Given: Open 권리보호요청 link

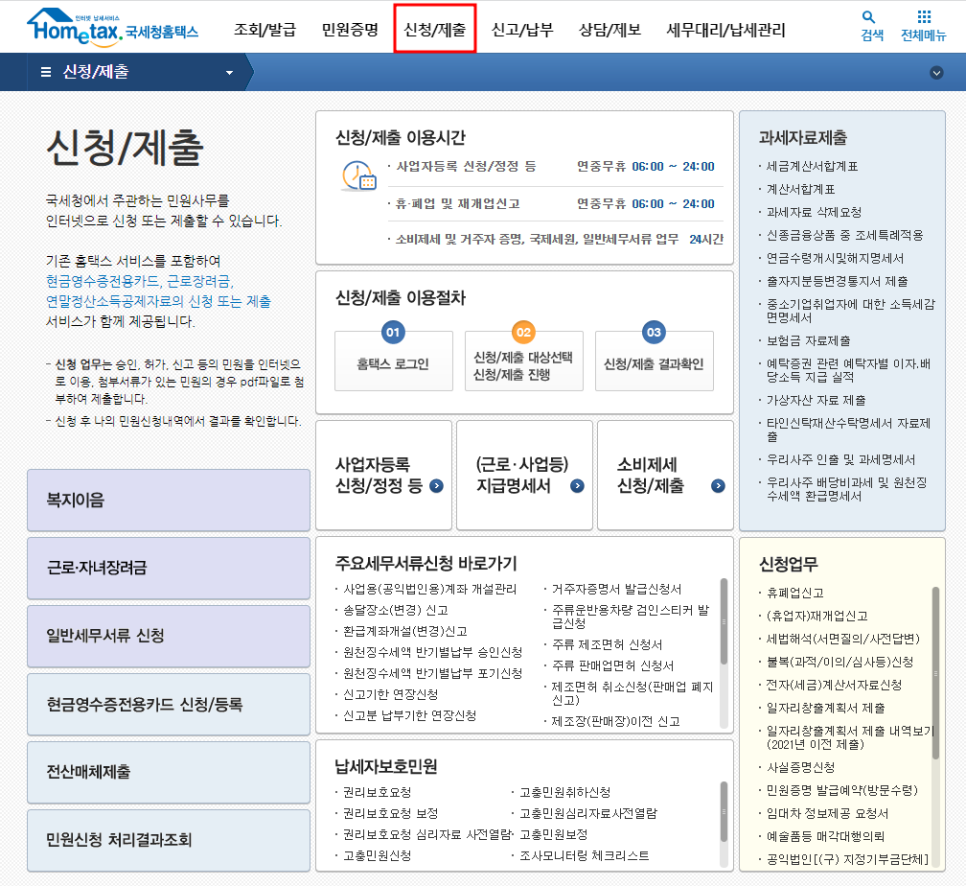Looking at the screenshot, I should click(376, 792).
